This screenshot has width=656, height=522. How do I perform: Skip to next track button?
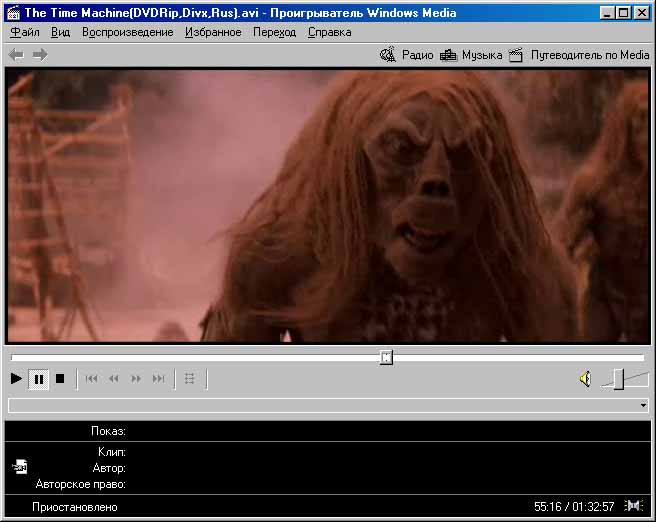point(158,379)
